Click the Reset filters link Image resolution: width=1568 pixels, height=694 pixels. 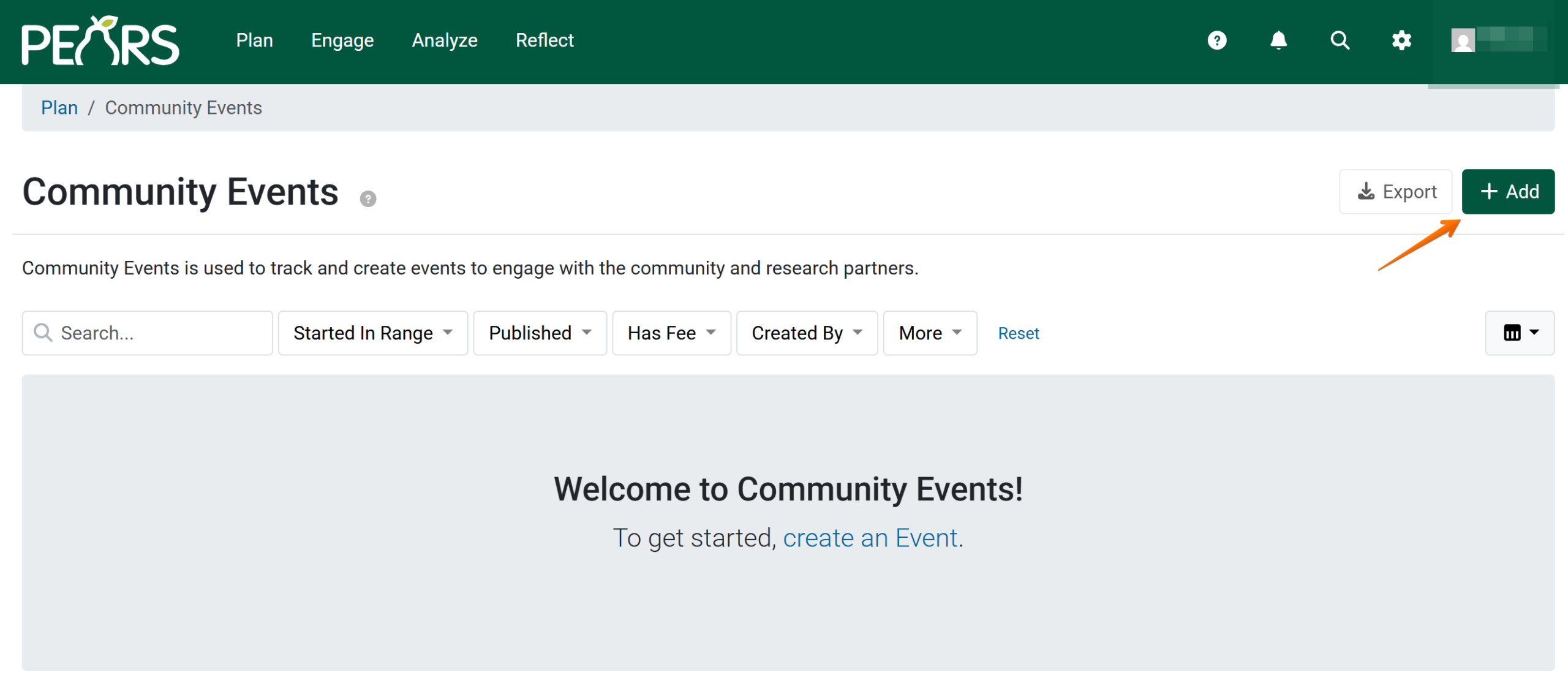click(1018, 333)
